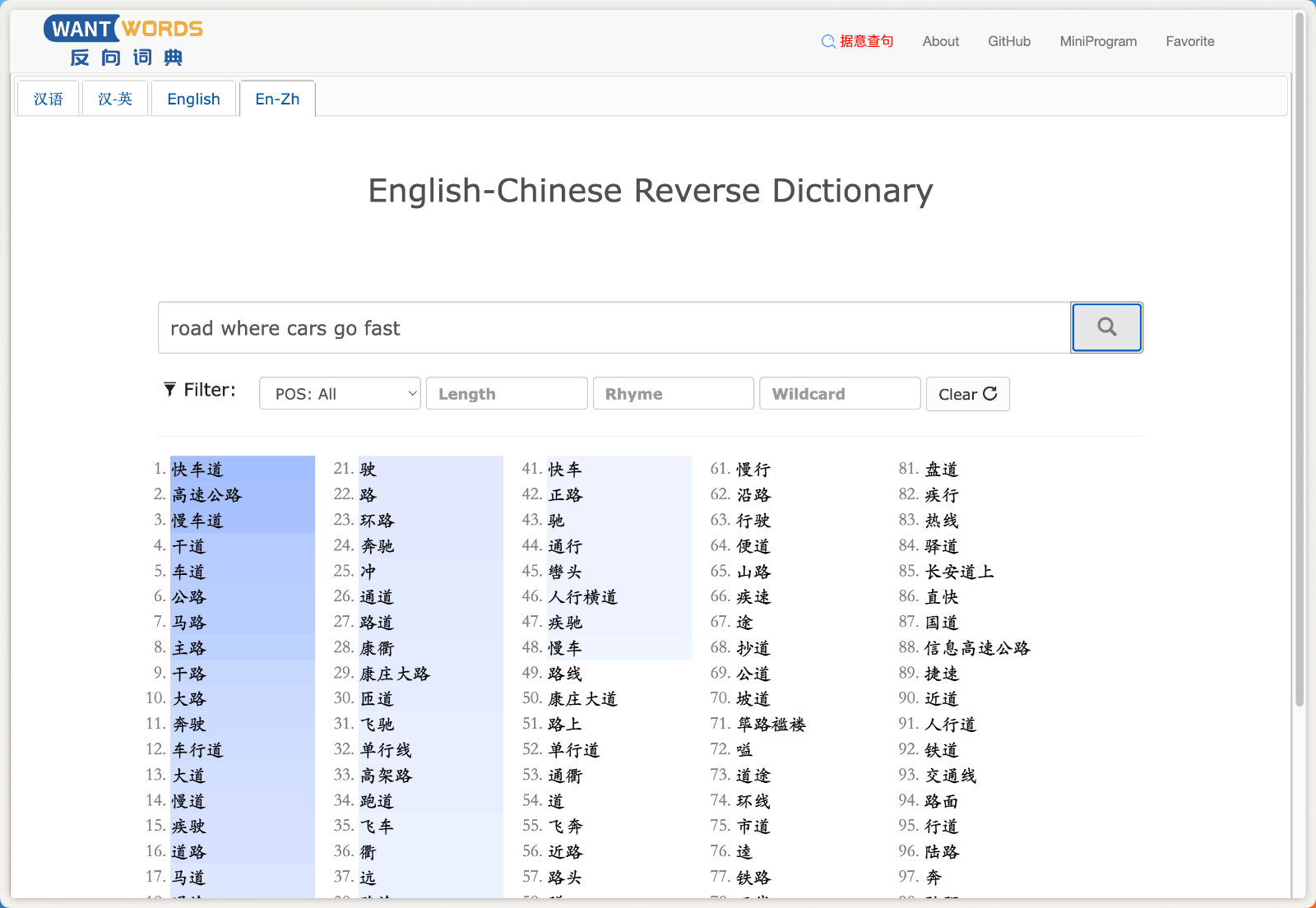Viewport: 1316px width, 908px height.
Task: Click the WantWords logo
Action: [123, 41]
